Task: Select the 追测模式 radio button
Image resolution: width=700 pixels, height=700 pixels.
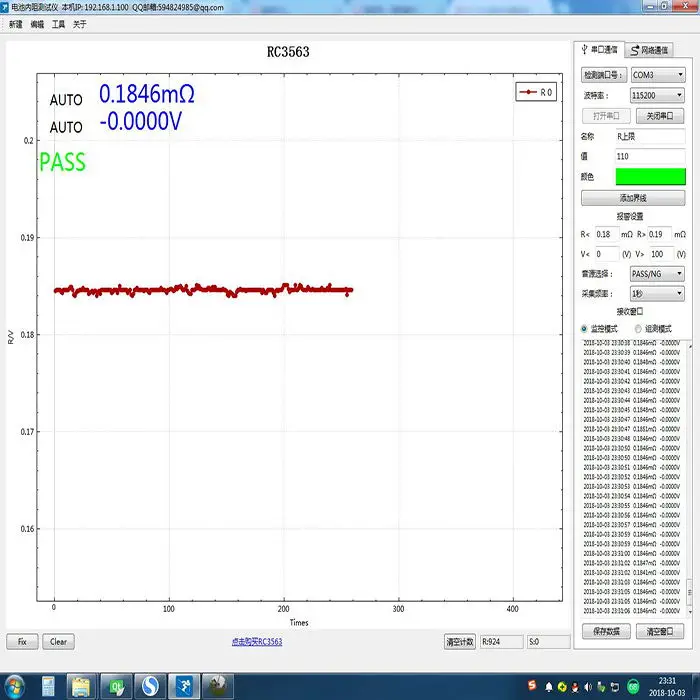Action: (x=638, y=329)
